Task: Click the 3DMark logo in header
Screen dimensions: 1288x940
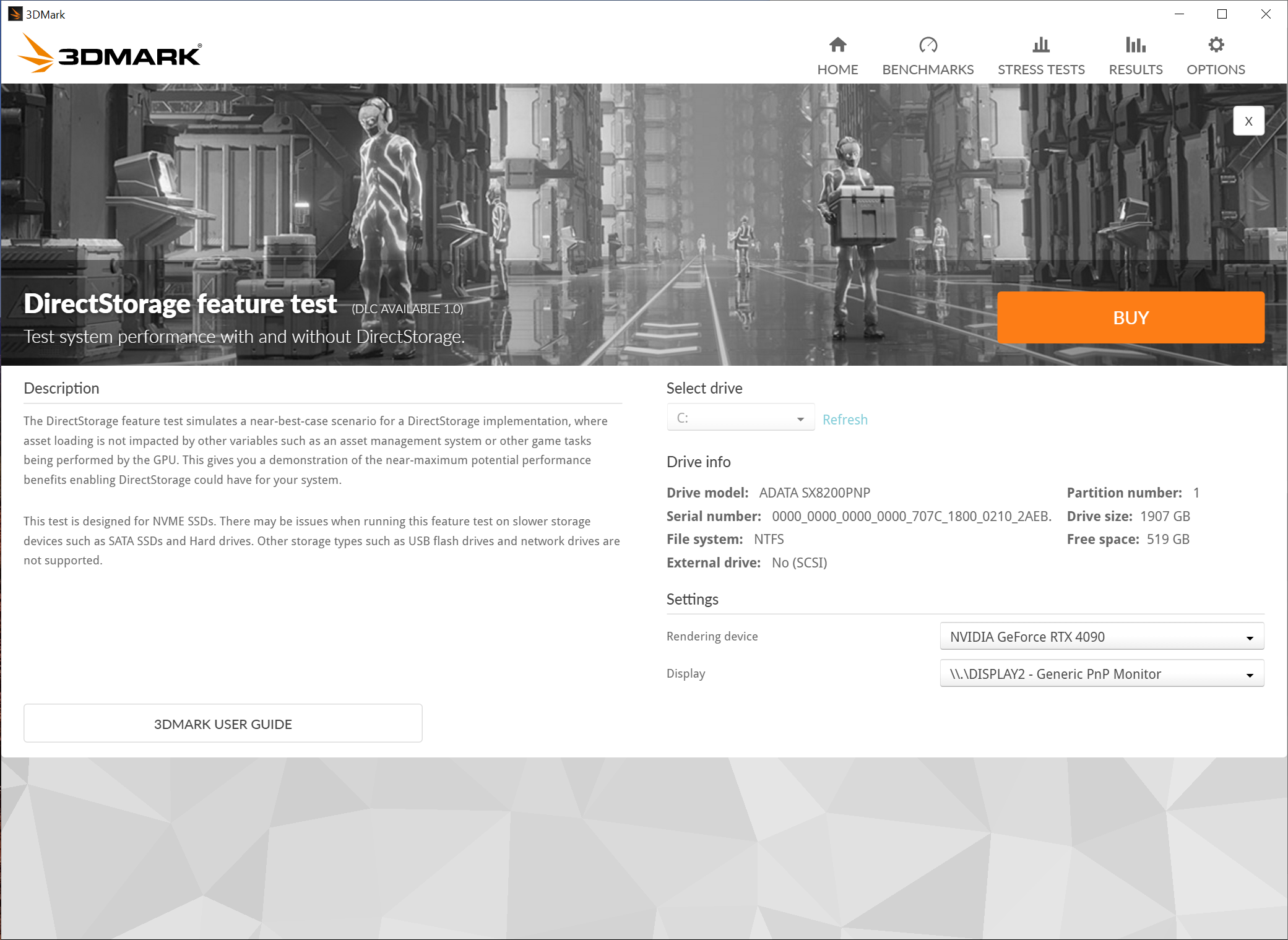Action: [x=110, y=54]
